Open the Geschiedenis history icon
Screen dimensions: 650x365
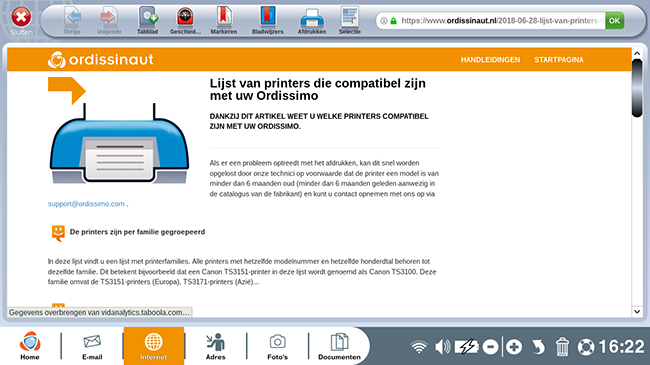click(185, 20)
